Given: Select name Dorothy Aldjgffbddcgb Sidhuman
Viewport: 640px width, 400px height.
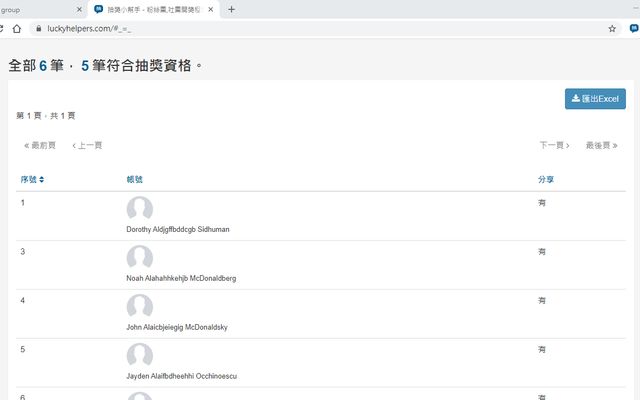Looking at the screenshot, I should [178, 229].
